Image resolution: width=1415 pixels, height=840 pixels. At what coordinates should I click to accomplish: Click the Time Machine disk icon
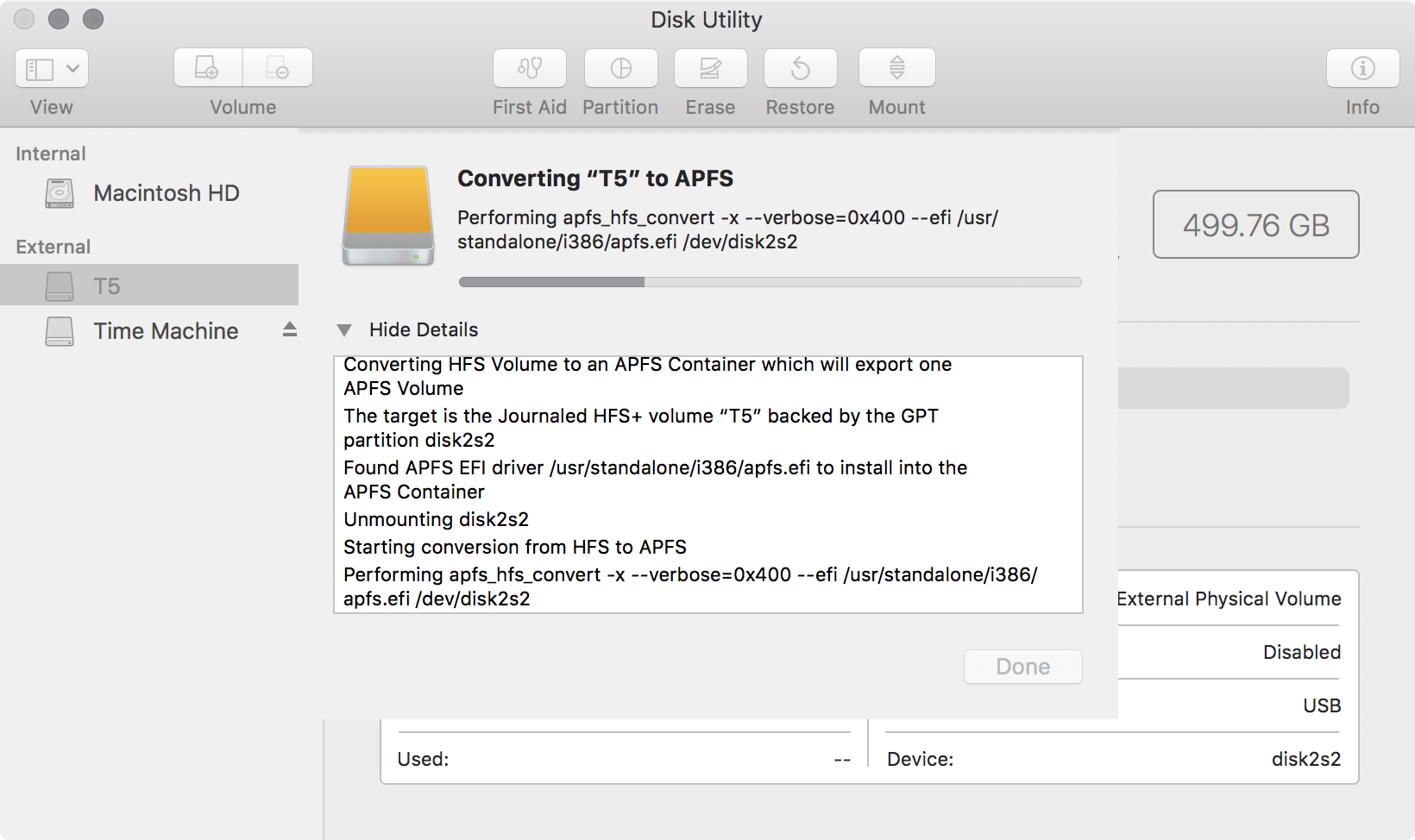60,331
